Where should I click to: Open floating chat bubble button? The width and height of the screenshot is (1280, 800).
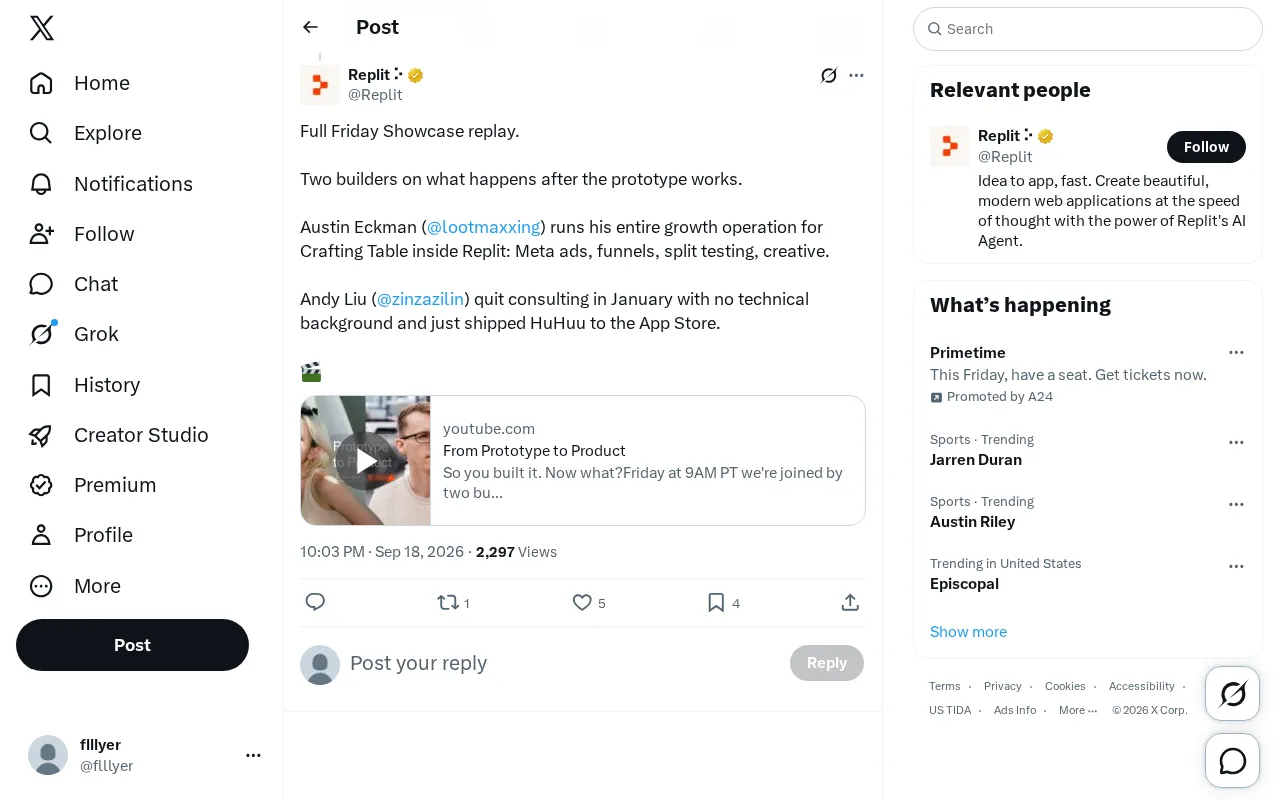[1233, 761]
